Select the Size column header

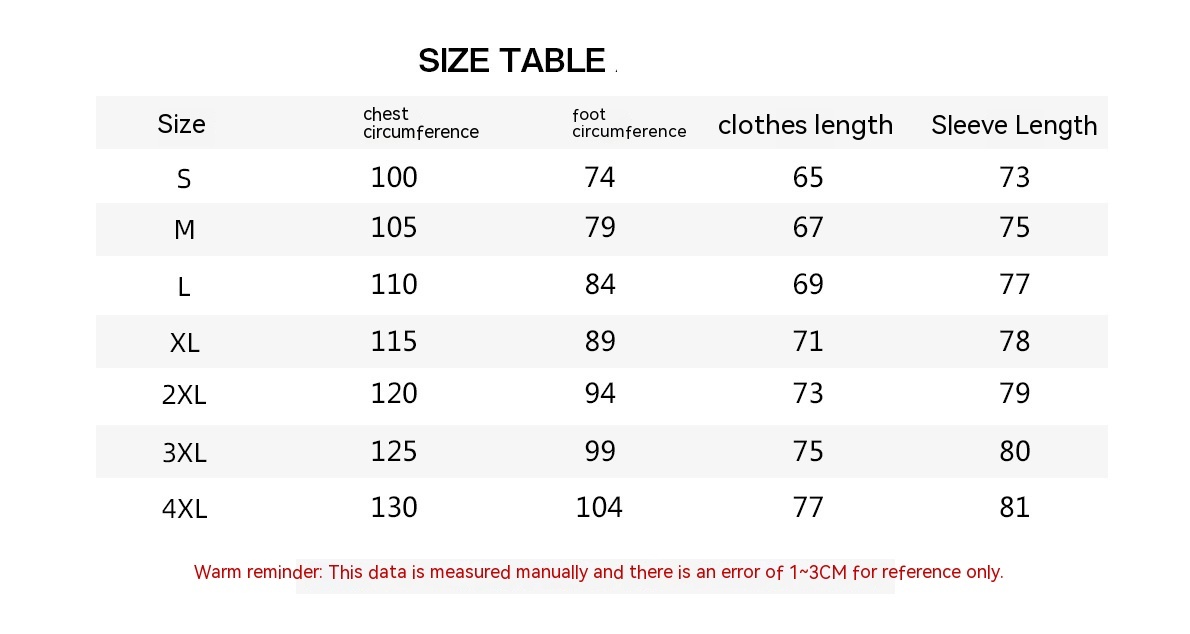pyautogui.click(x=181, y=124)
